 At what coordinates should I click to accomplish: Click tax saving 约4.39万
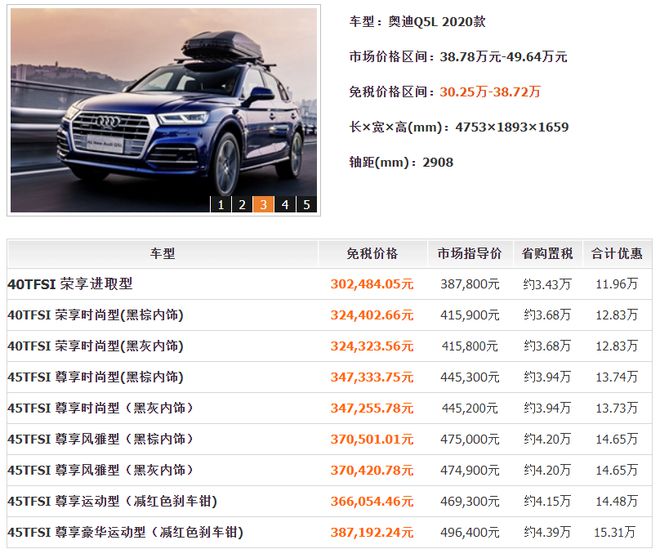547,532
